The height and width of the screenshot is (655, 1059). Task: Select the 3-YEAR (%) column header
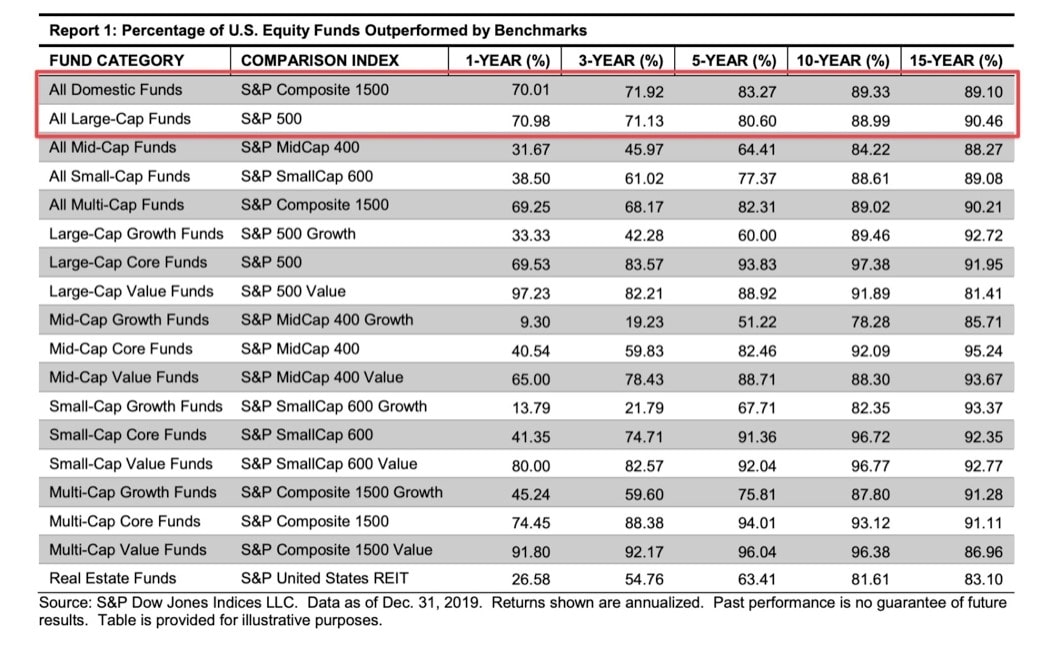pyautogui.click(x=620, y=60)
